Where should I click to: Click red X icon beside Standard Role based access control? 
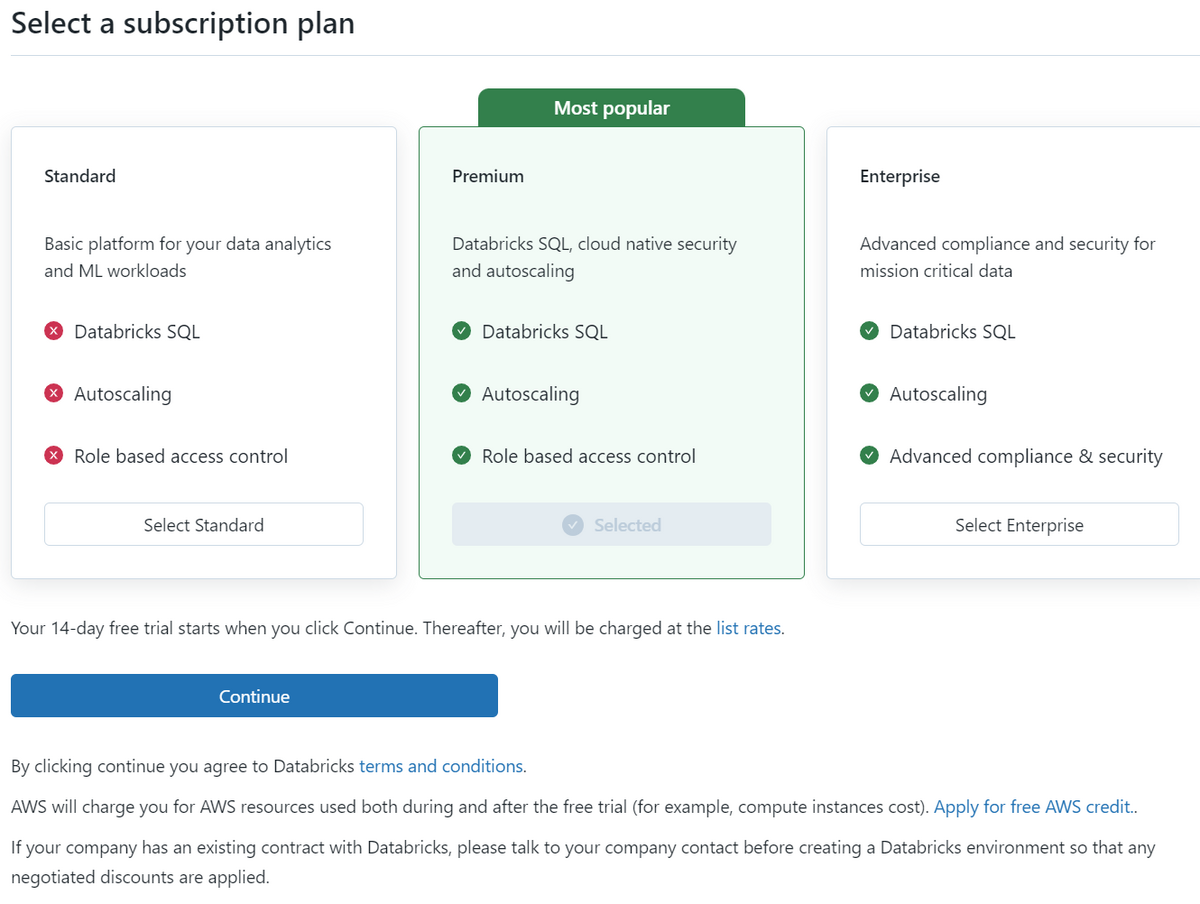54,456
